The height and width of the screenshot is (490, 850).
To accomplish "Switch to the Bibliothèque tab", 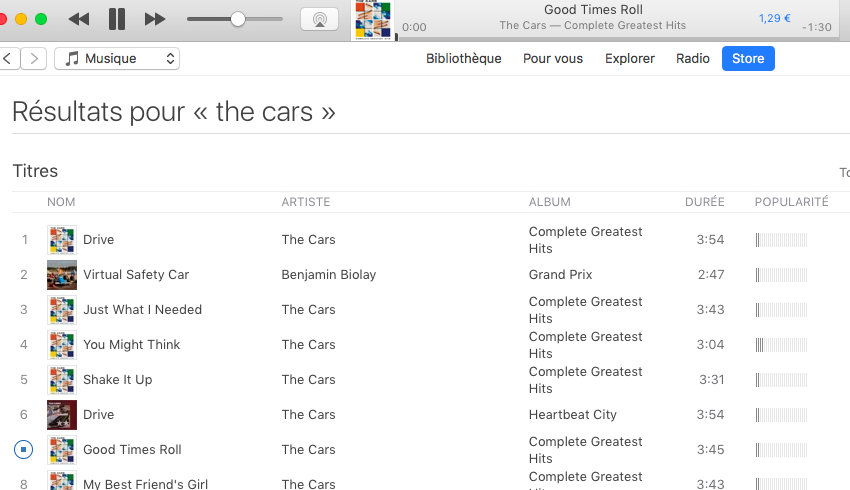I will (x=463, y=59).
